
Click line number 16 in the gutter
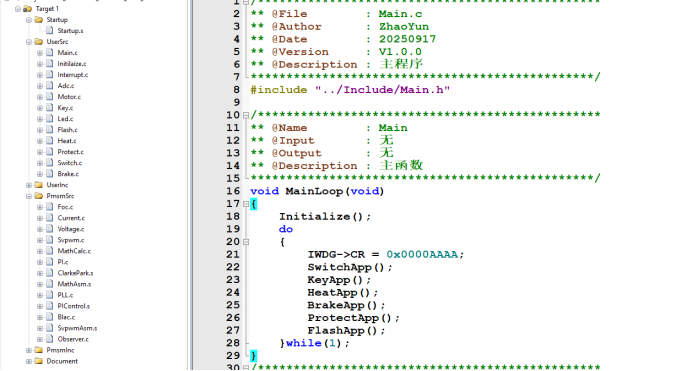tap(233, 191)
